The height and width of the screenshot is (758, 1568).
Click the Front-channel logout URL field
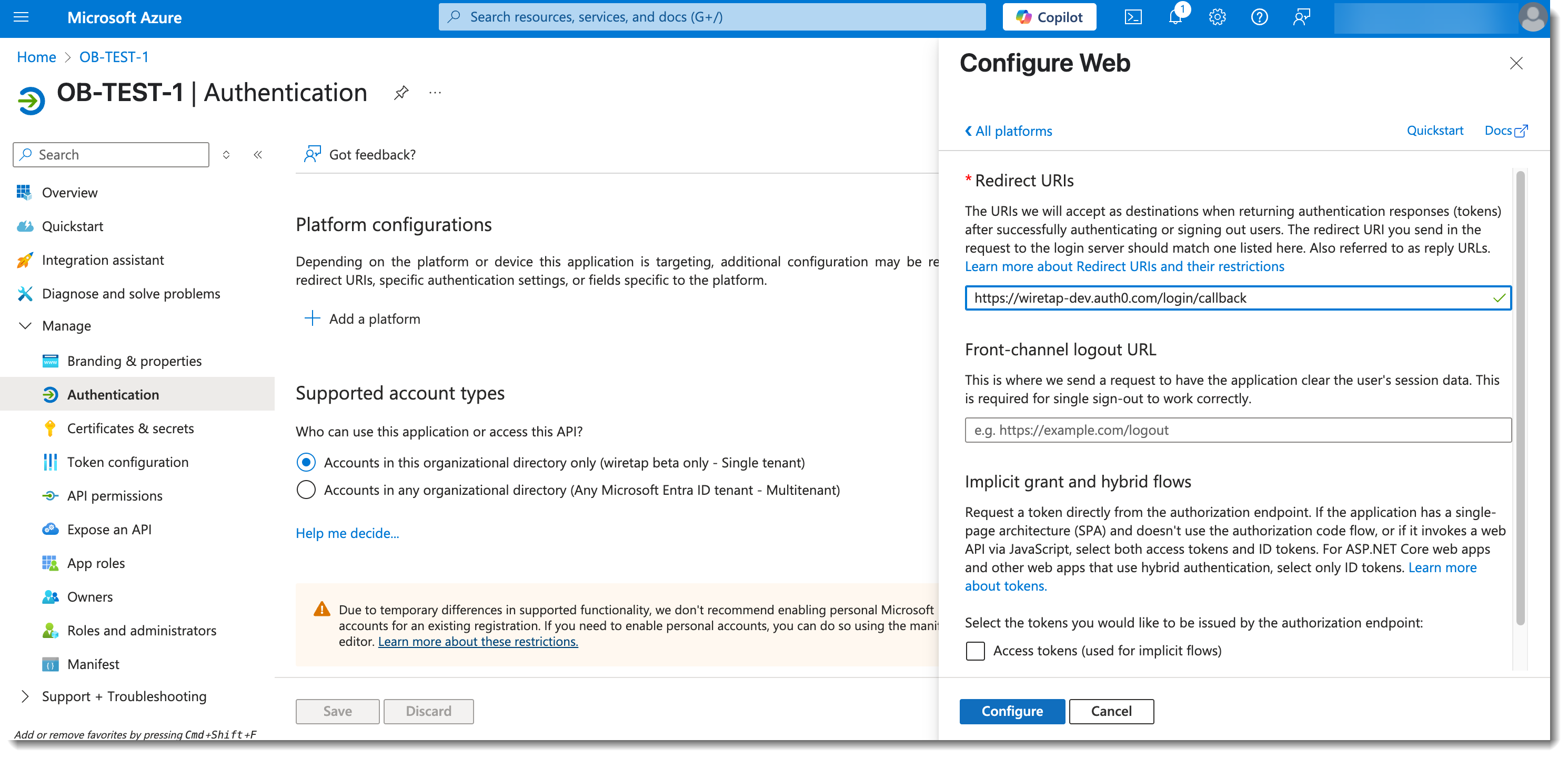[x=1238, y=431]
